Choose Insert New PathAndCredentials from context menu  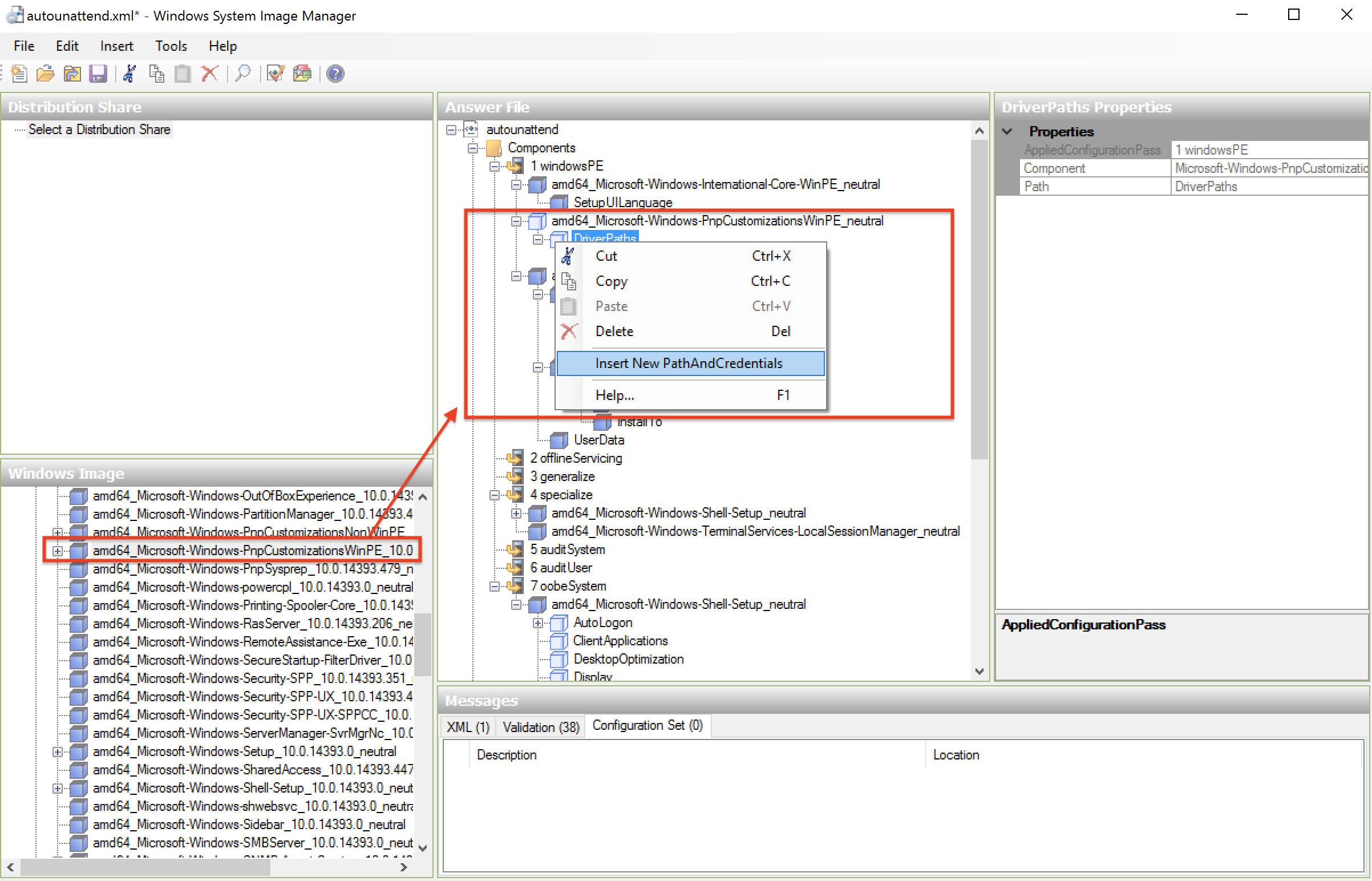point(690,363)
